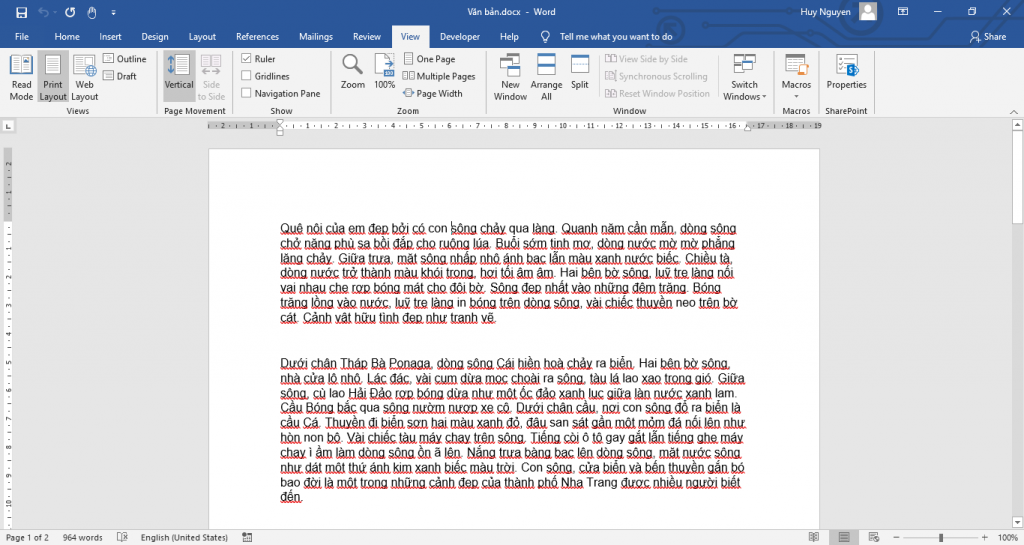
Task: Click the zoom slider in status bar
Action: pyautogui.click(x=940, y=538)
